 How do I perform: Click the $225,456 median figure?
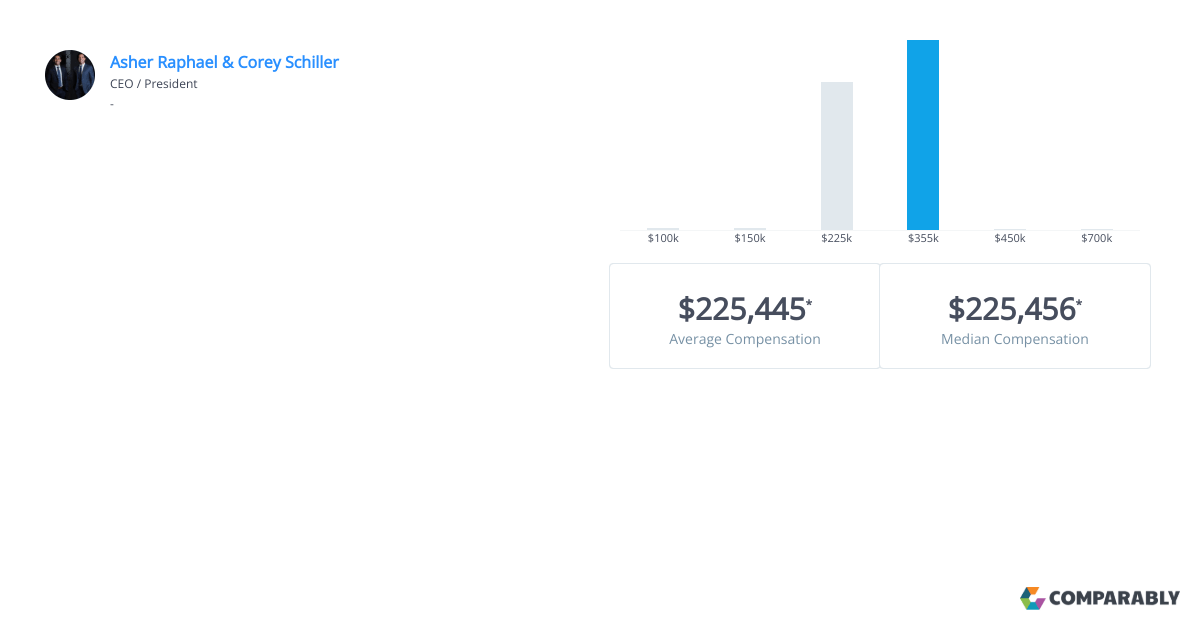click(1012, 309)
